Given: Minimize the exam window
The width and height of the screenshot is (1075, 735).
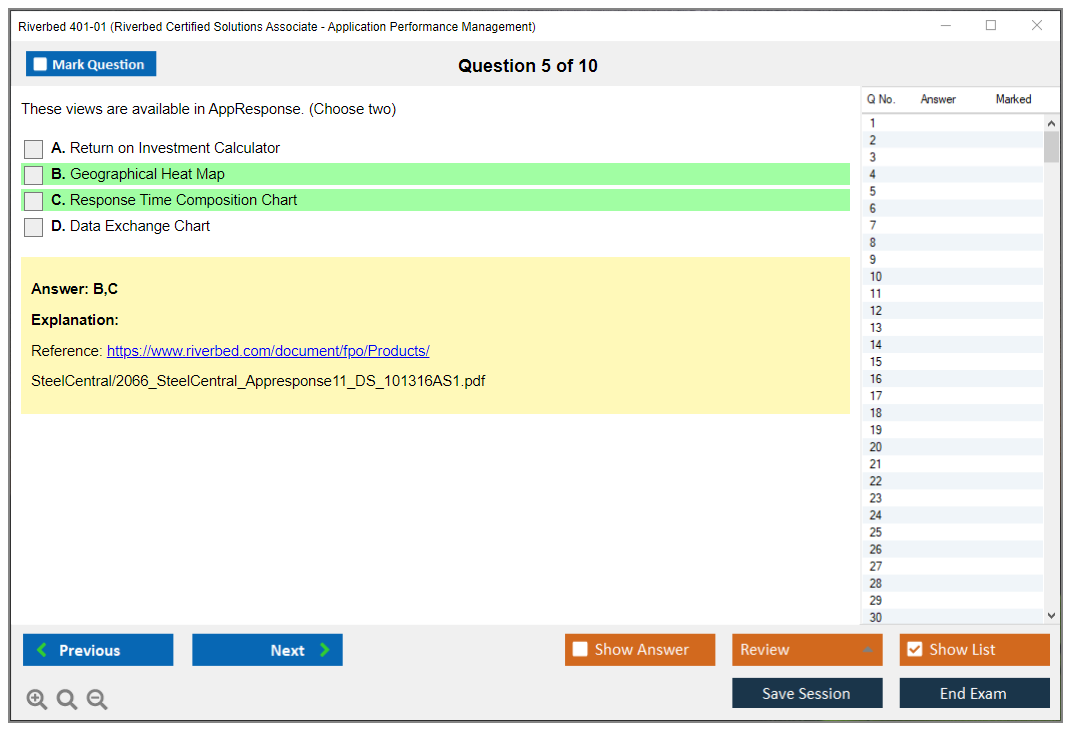Looking at the screenshot, I should click(x=946, y=26).
